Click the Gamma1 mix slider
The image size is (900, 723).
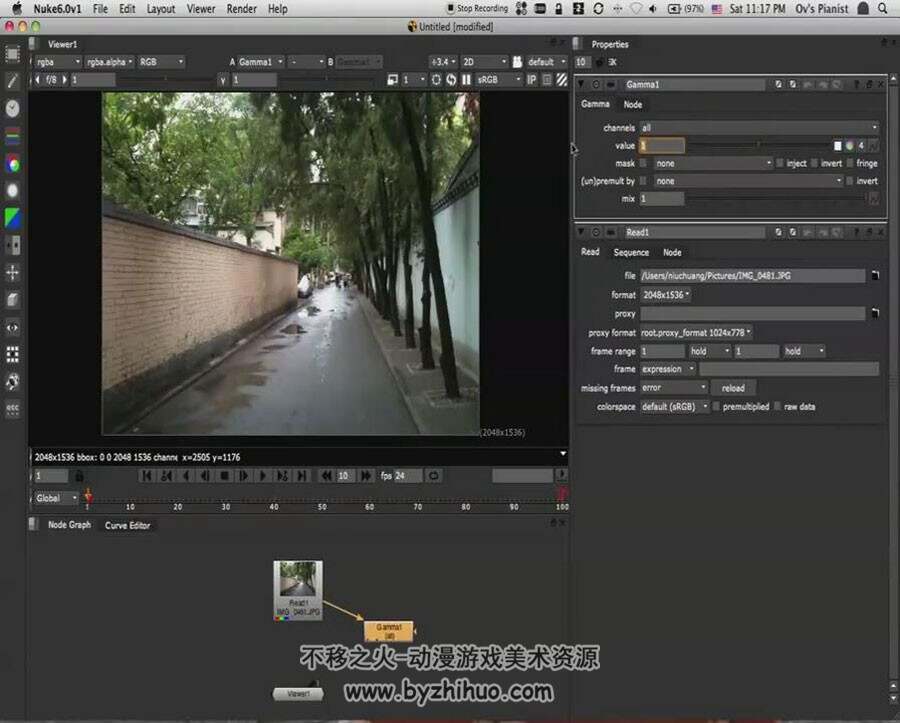pos(775,199)
